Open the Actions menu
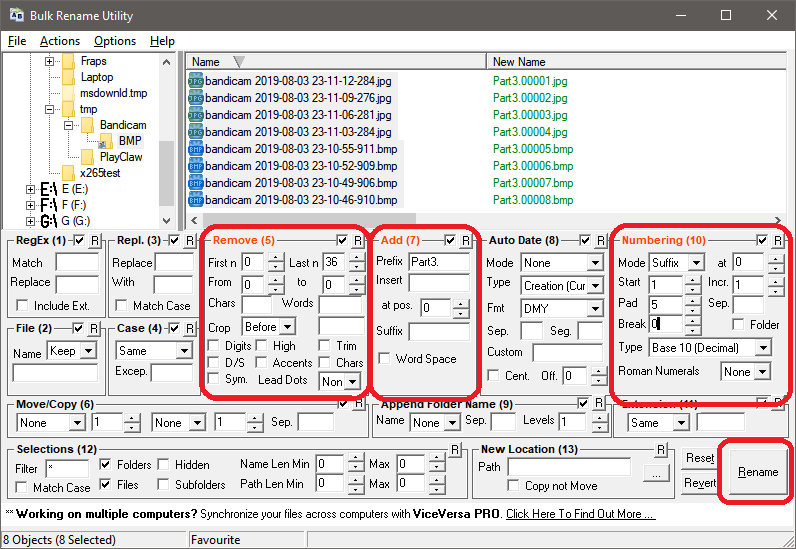The height and width of the screenshot is (549, 796). [x=60, y=41]
